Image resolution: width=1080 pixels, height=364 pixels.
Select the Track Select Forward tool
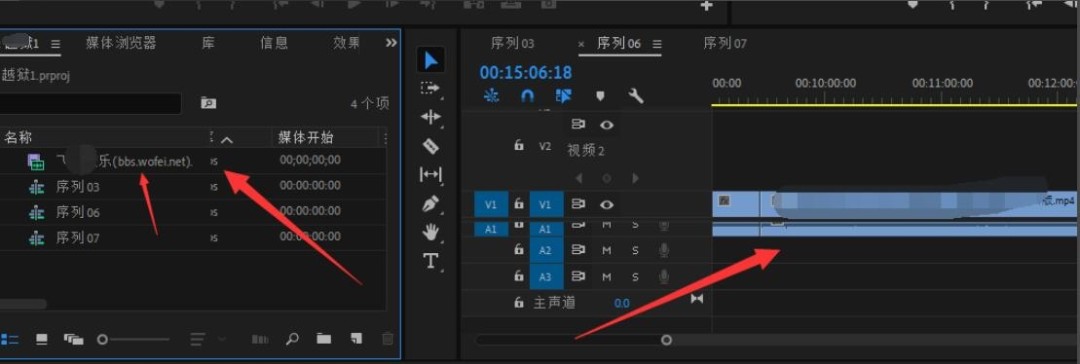click(430, 89)
